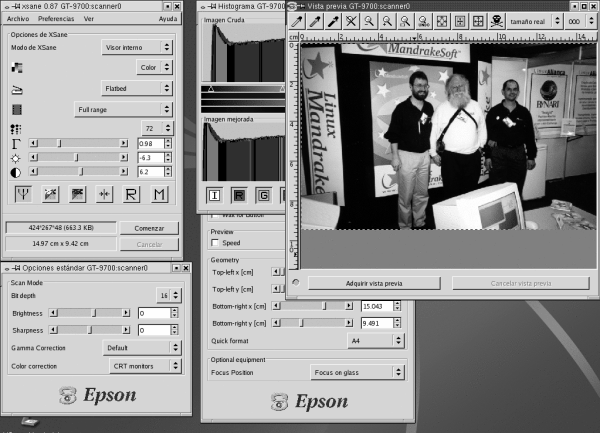Image resolution: width=600 pixels, height=433 pixels.
Task: Click the resolution dots icon beside 72
Action: pyautogui.click(x=16, y=129)
